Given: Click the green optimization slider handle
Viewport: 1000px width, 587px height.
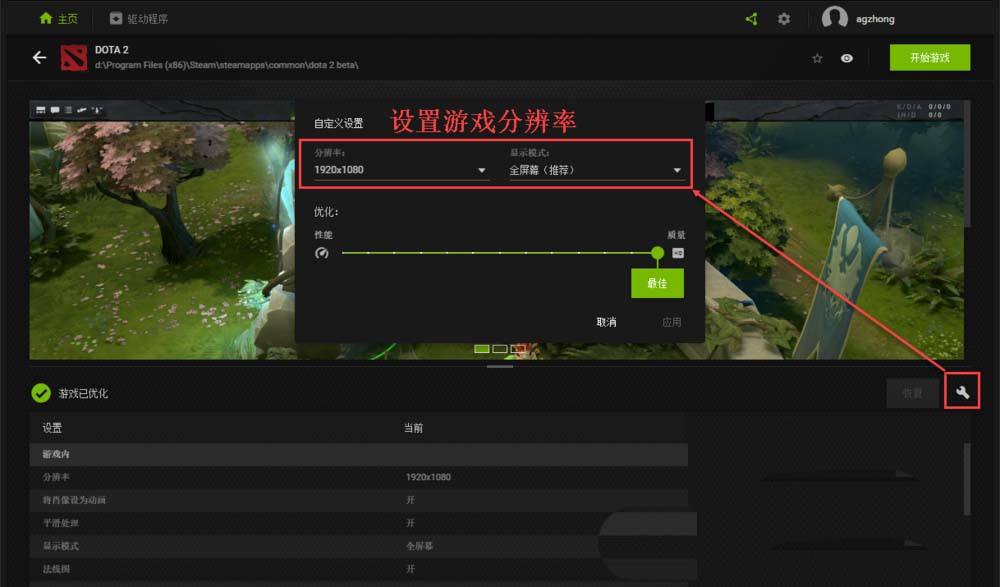Looking at the screenshot, I should point(657,253).
